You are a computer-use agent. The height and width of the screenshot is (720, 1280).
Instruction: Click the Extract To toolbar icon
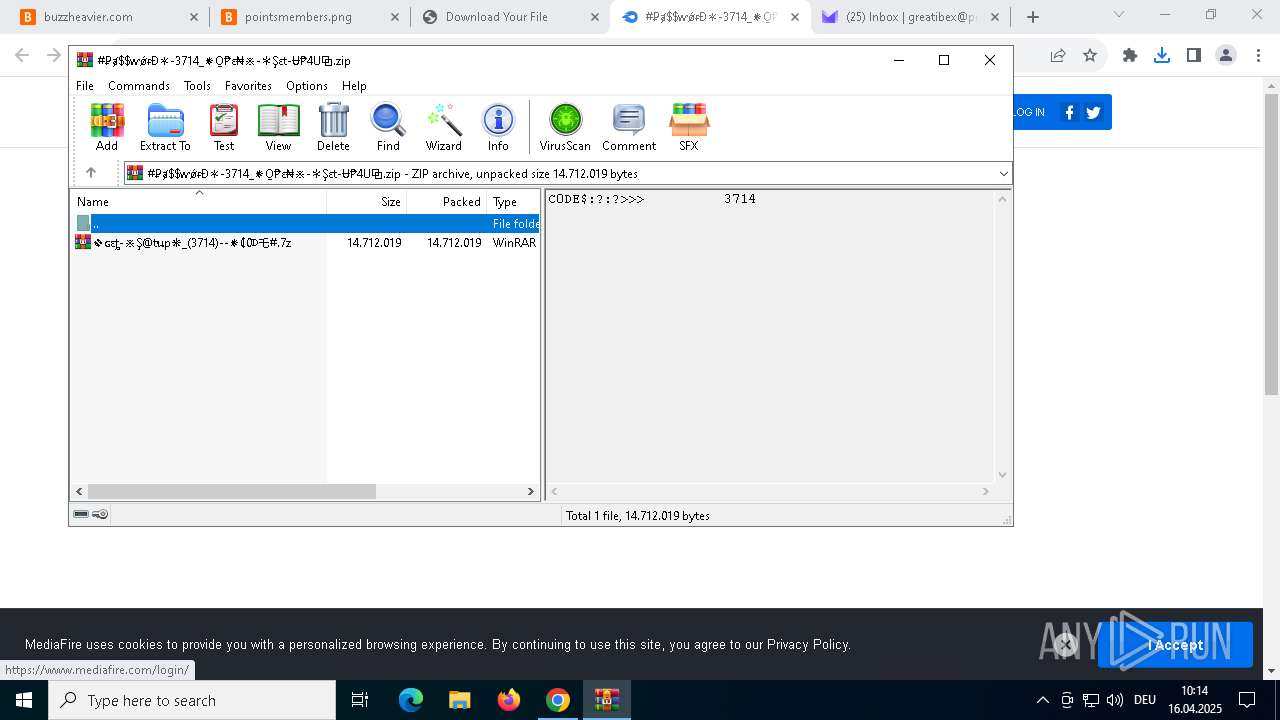pyautogui.click(x=165, y=128)
